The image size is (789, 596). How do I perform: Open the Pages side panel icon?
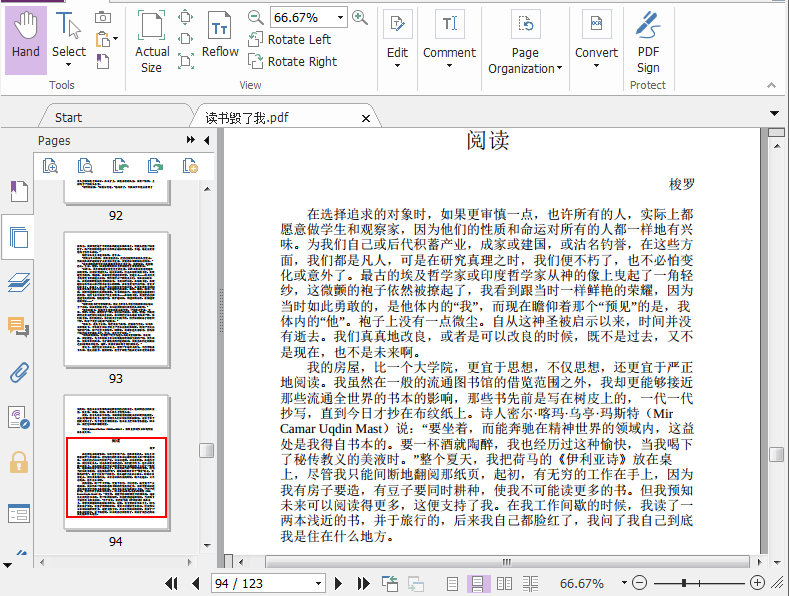tap(19, 237)
